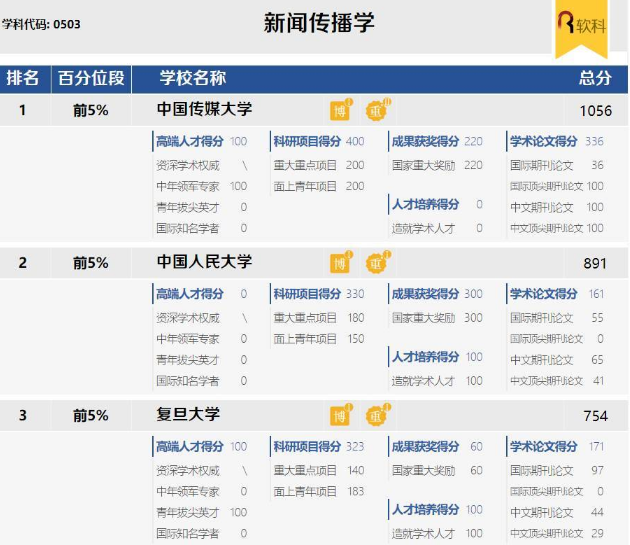Select the 复旦大学 school name
The height and width of the screenshot is (545, 630).
(x=189, y=414)
